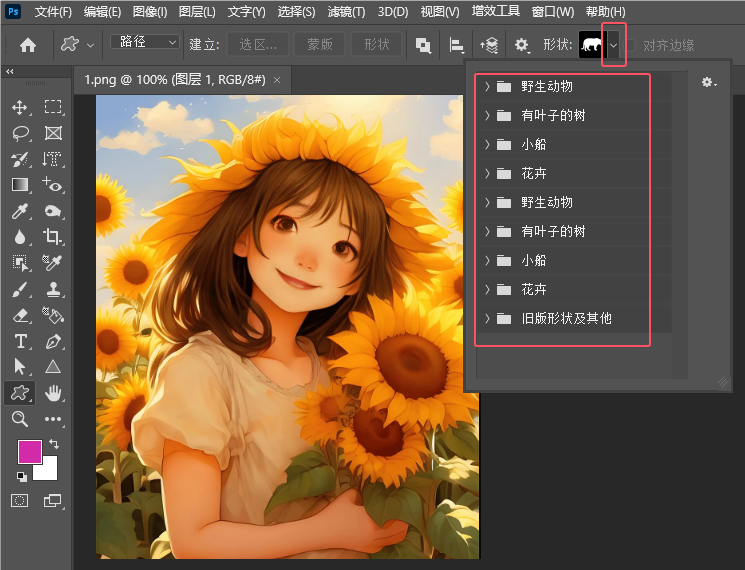Expand the first 野生动物 folder chevron

[487, 86]
